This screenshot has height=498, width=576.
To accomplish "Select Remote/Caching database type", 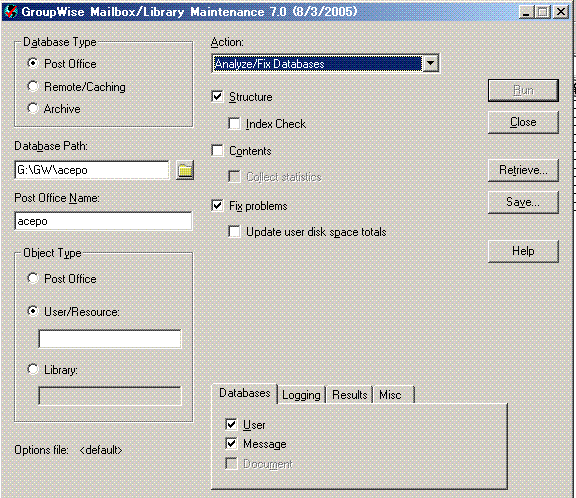I will (x=33, y=86).
